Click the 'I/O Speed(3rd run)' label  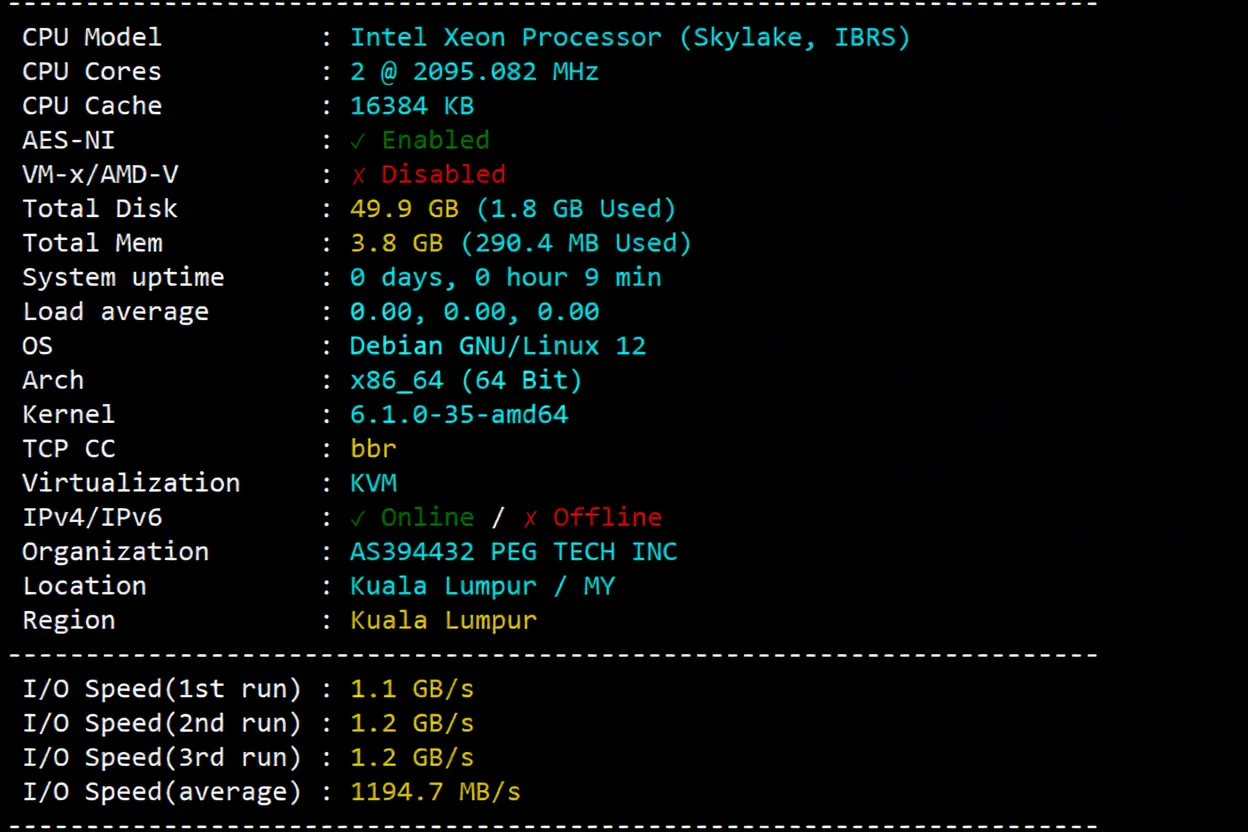coord(162,758)
